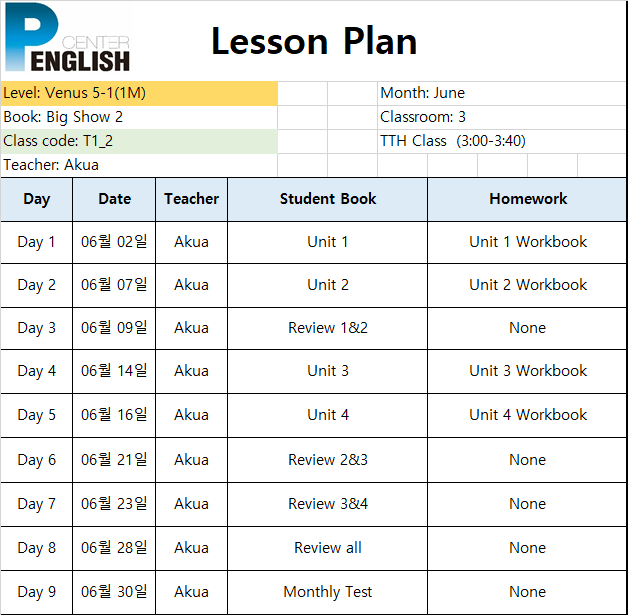Click the Homework column header
This screenshot has width=628, height=615.
click(527, 199)
